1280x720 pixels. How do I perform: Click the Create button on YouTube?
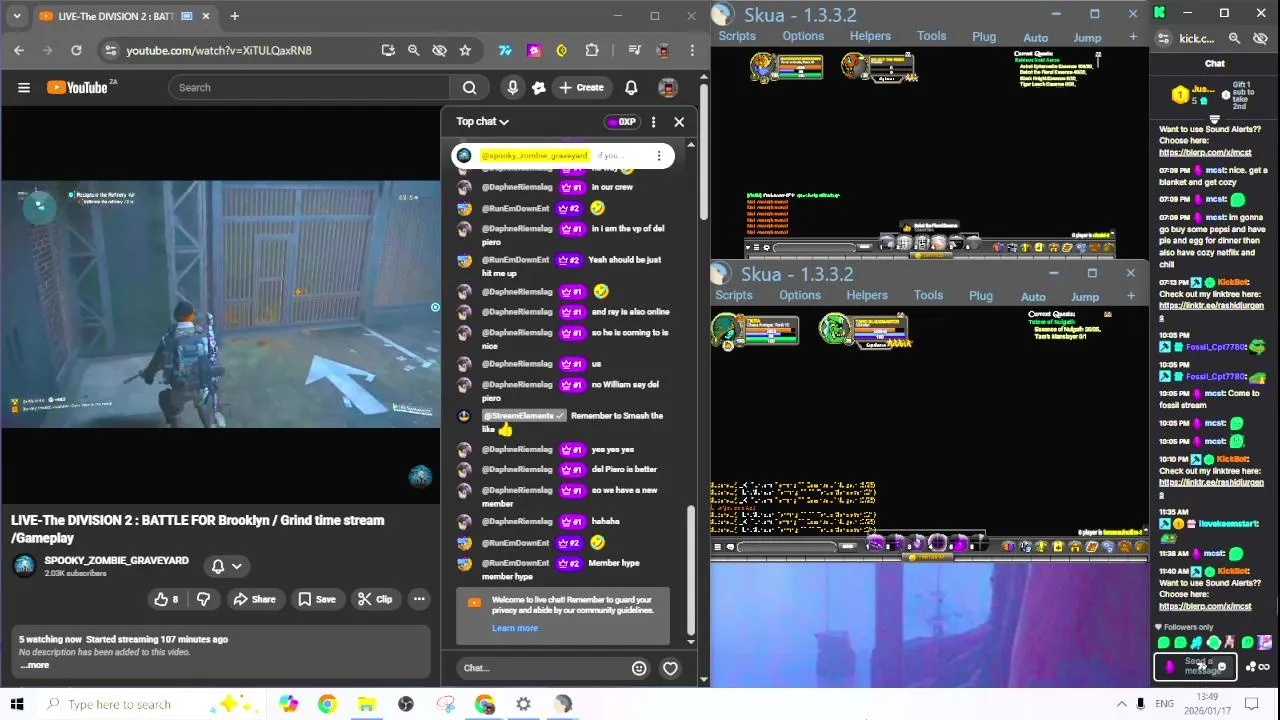coord(581,88)
